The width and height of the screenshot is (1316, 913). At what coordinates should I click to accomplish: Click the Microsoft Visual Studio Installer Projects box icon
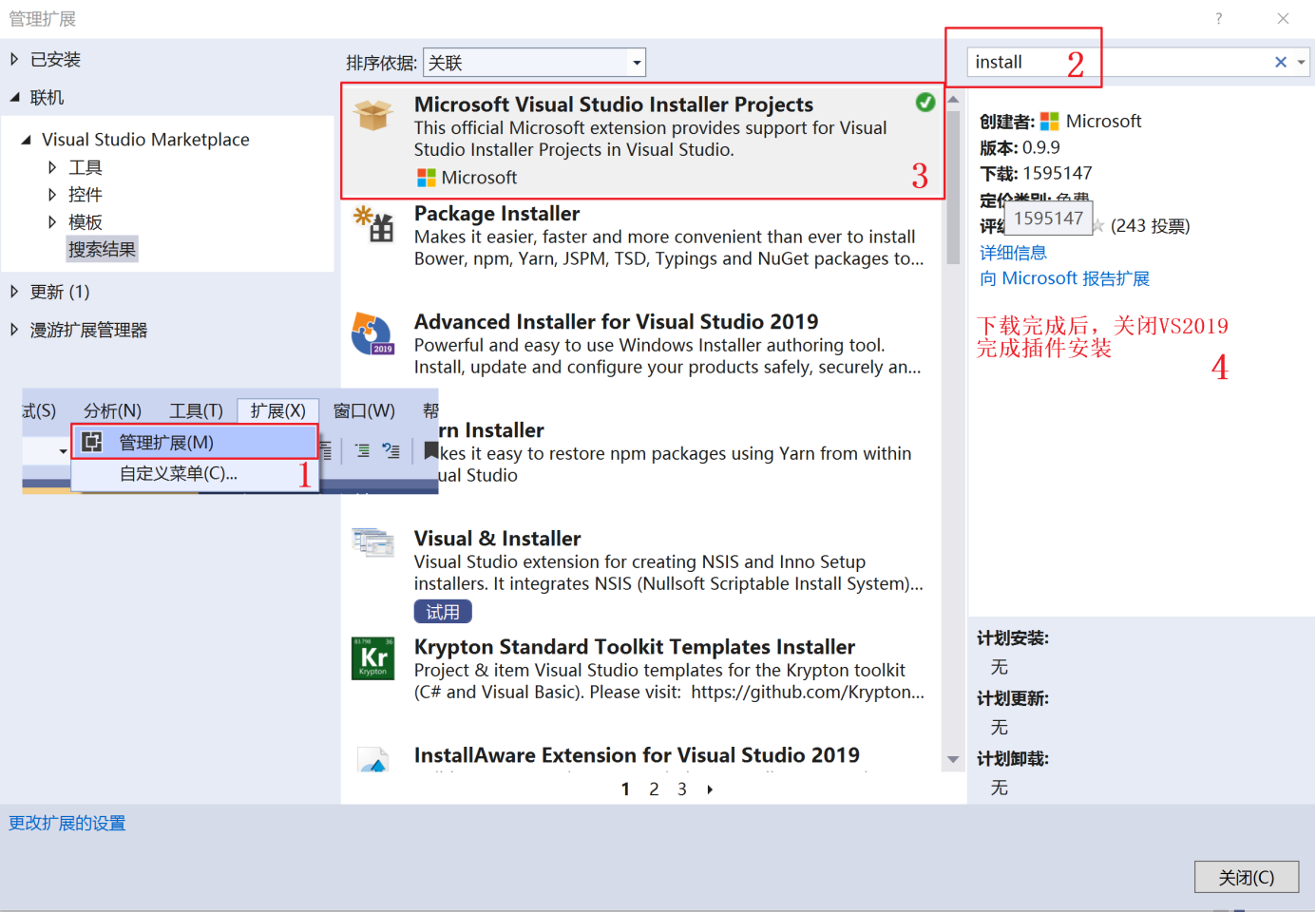[372, 115]
